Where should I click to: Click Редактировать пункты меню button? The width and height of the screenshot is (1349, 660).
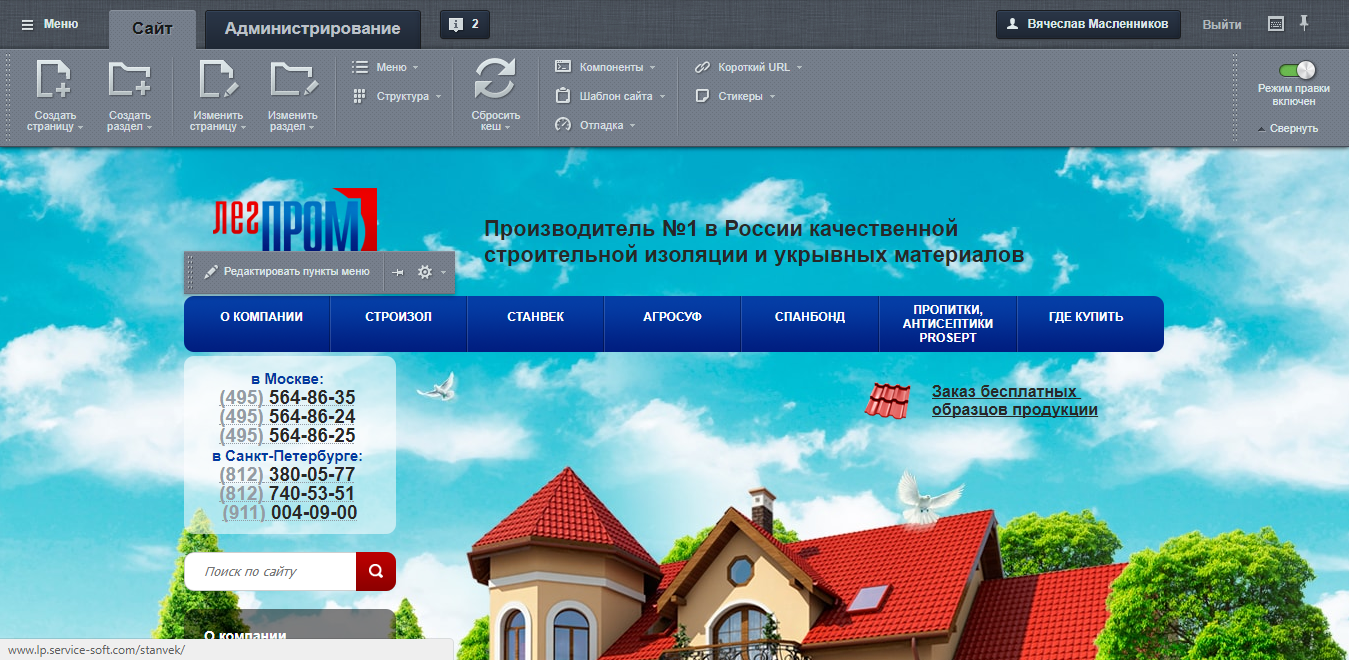(x=287, y=271)
